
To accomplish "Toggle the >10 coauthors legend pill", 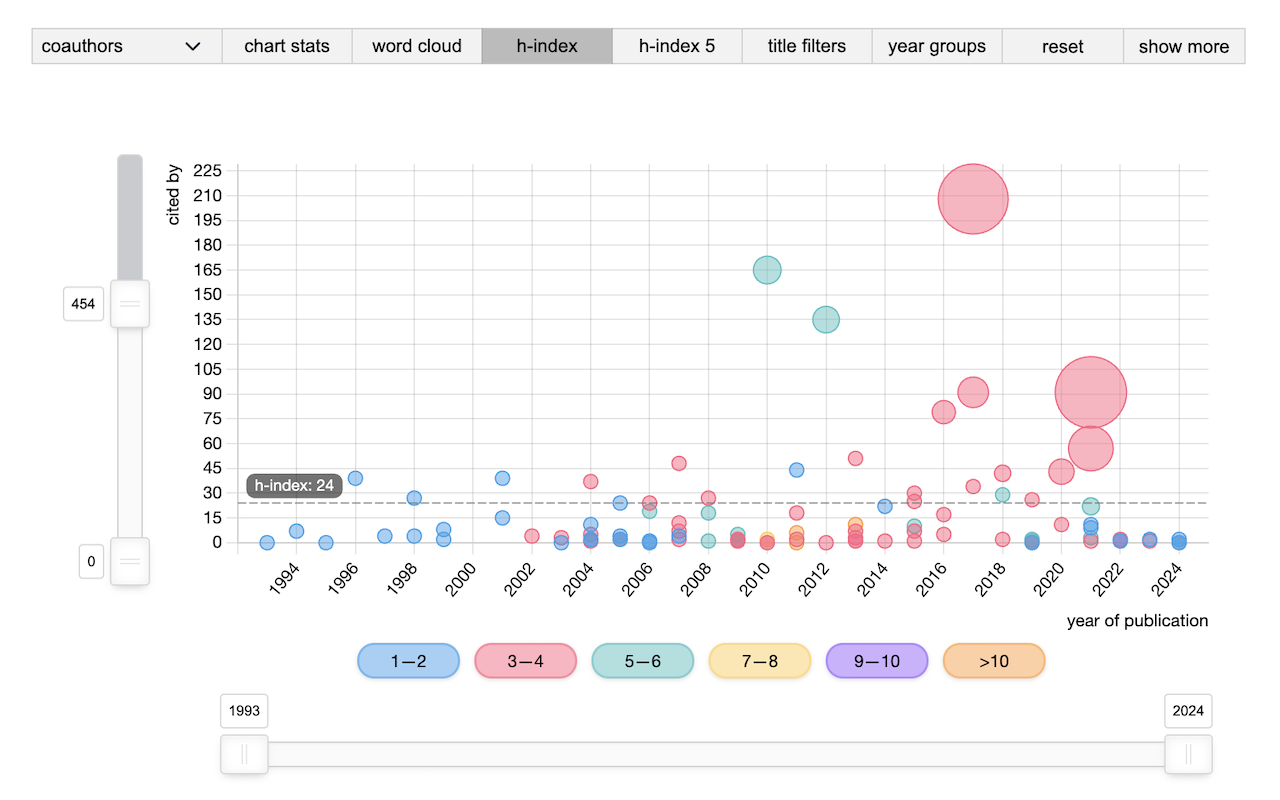I will 994,661.
